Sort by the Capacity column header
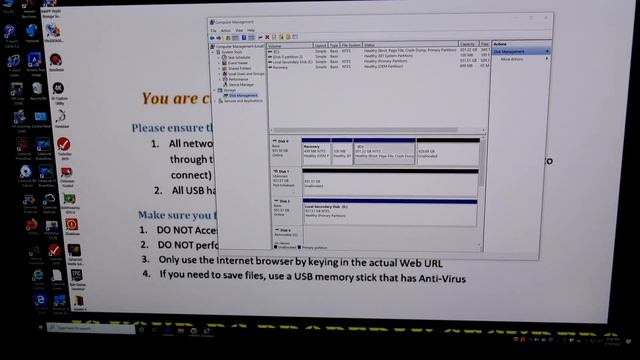Image resolution: width=640 pixels, height=360 pixels. (468, 44)
